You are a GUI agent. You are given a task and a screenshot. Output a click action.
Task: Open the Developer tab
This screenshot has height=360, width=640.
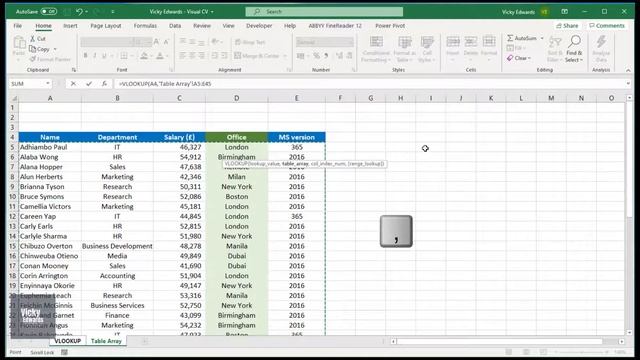(259, 26)
